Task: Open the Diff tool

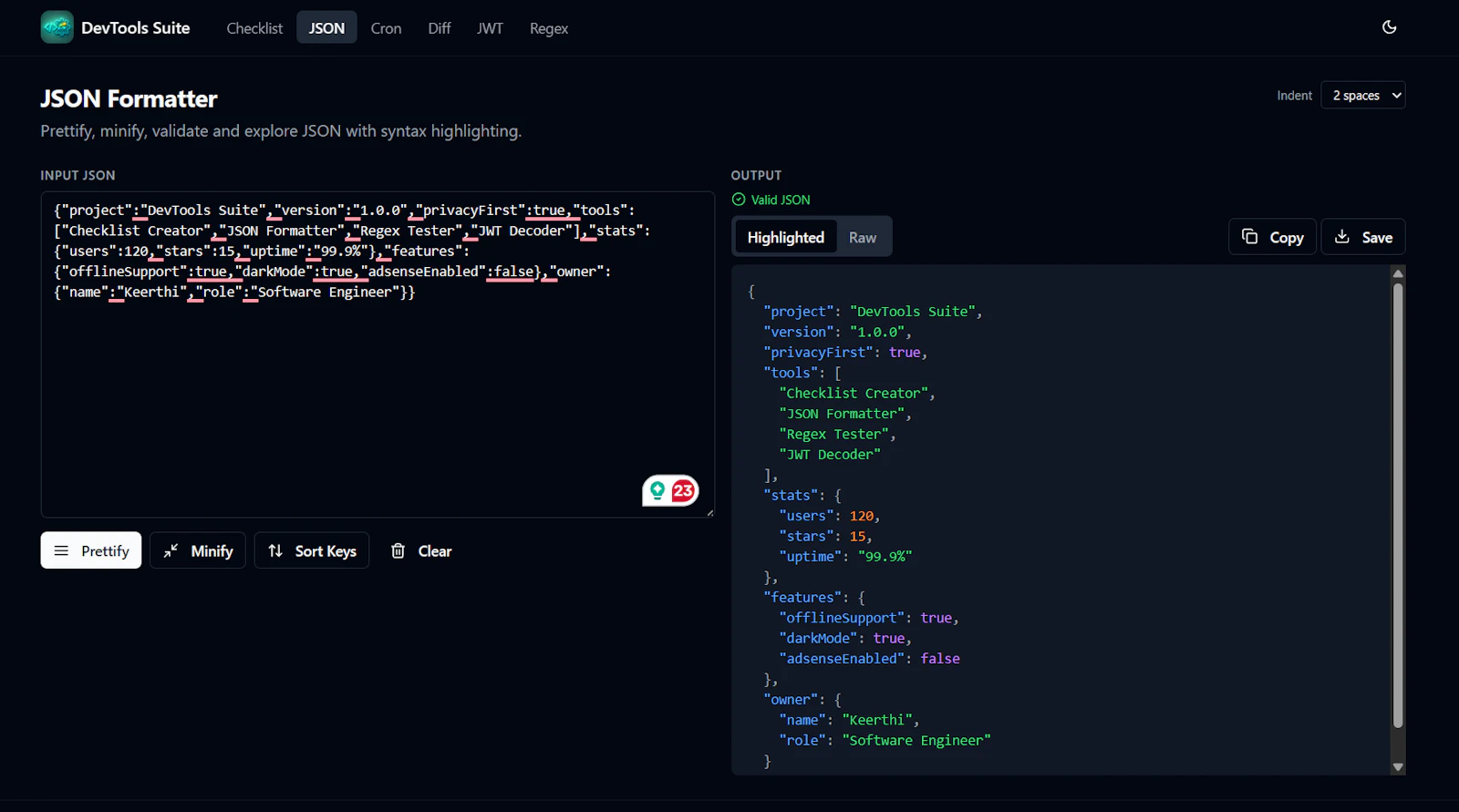Action: point(440,28)
